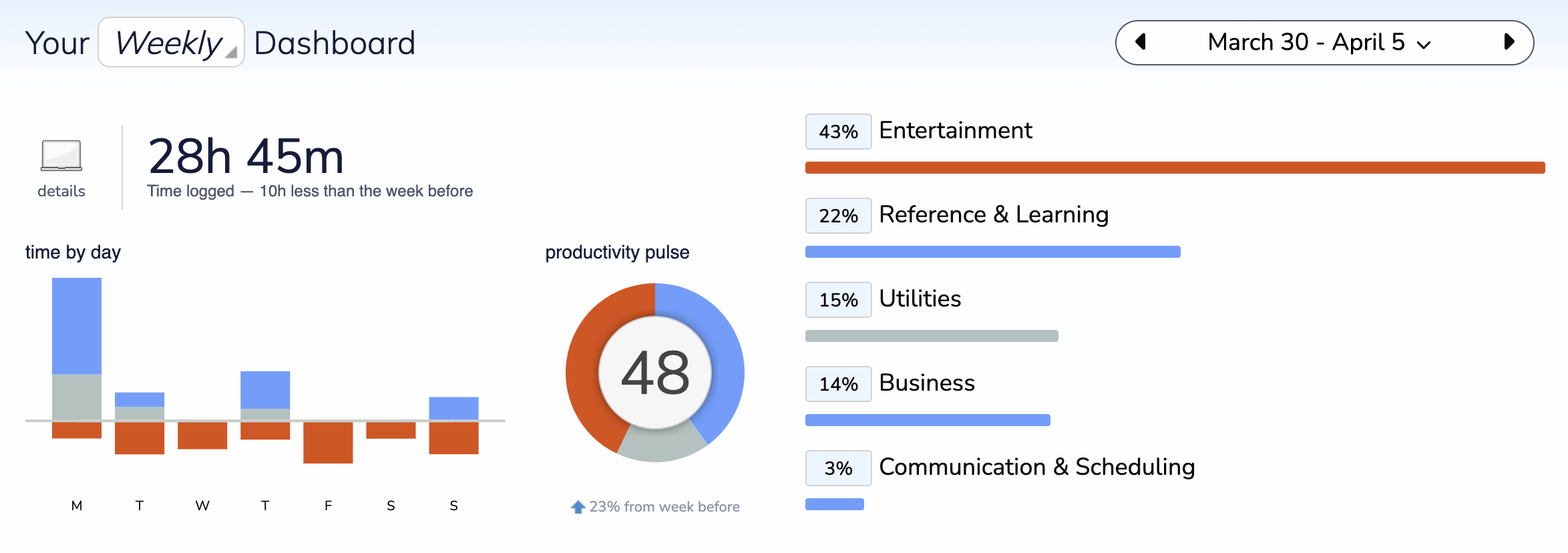Open the Weekly period dropdown

pos(171,43)
